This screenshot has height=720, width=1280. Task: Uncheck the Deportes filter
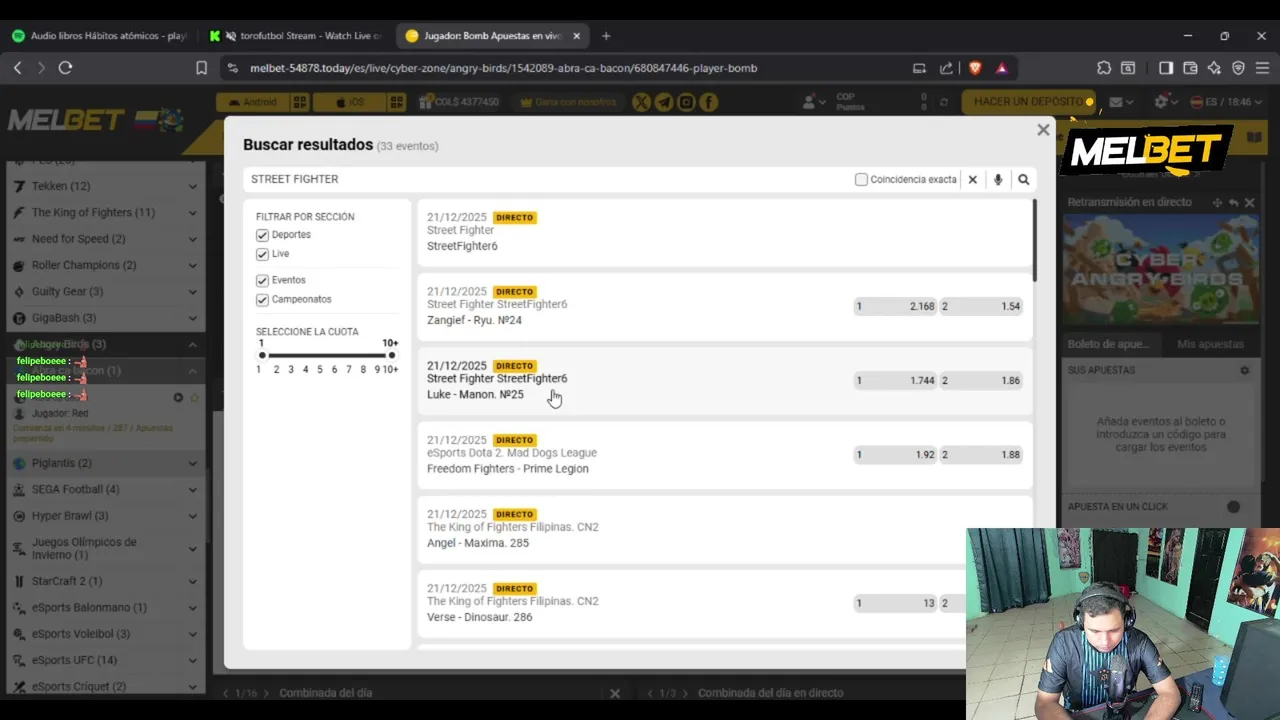pos(262,235)
